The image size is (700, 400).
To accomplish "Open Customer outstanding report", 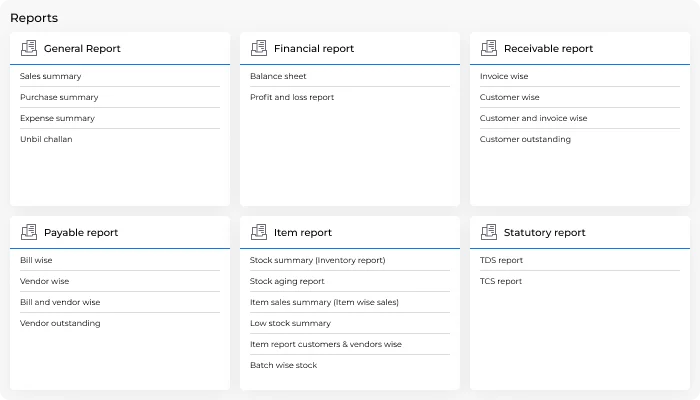I will pos(525,139).
